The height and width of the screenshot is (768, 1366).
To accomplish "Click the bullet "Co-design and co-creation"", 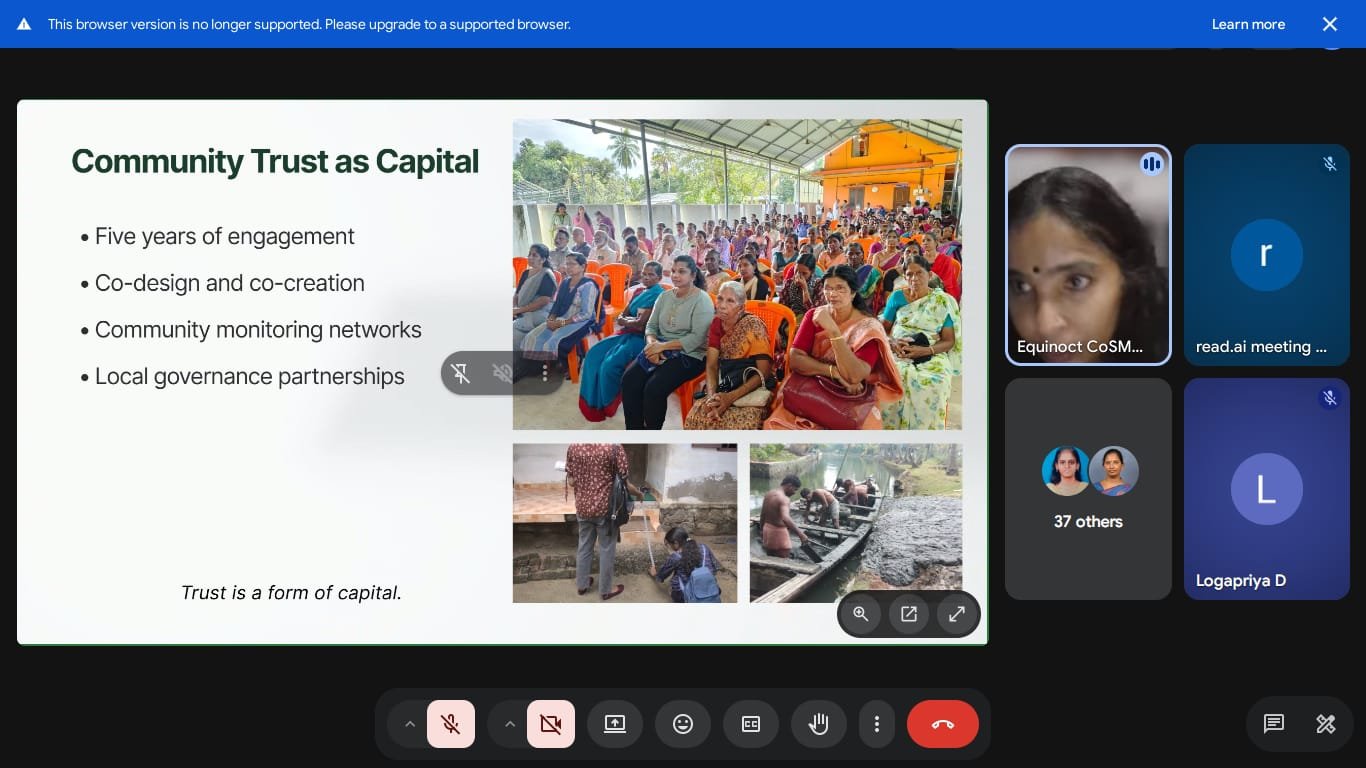I will (x=229, y=283).
